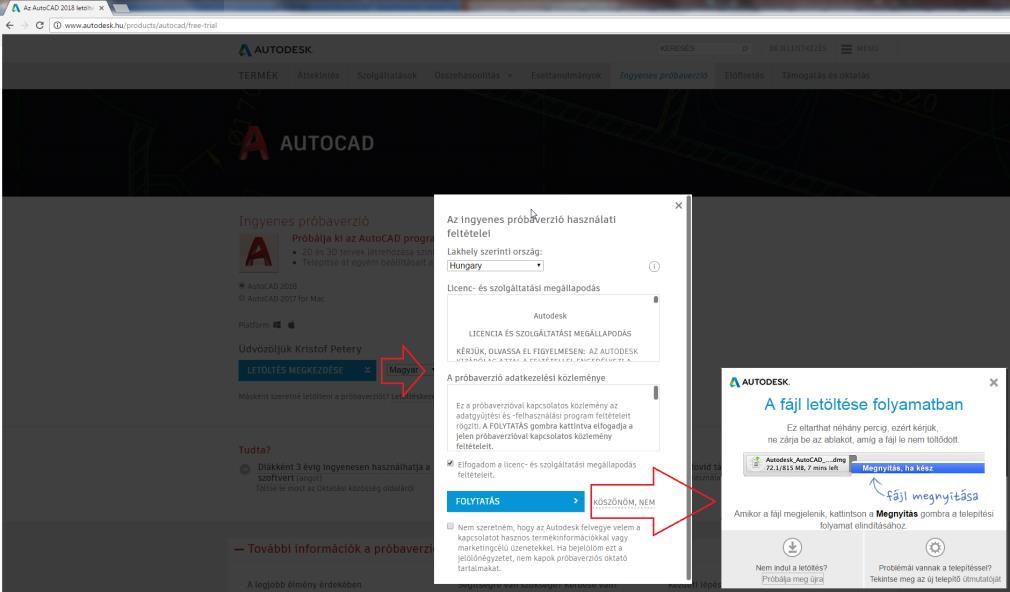The height and width of the screenshot is (592, 1010).
Task: Click the search magnifier icon in header
Action: click(745, 48)
